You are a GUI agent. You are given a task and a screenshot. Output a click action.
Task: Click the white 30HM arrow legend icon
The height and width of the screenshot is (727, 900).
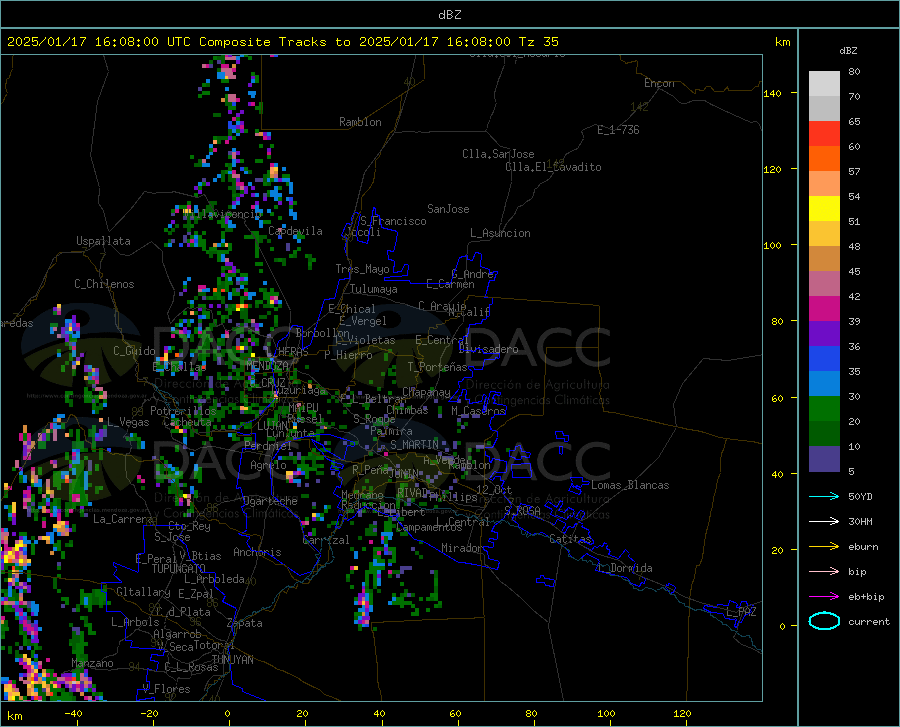click(824, 521)
